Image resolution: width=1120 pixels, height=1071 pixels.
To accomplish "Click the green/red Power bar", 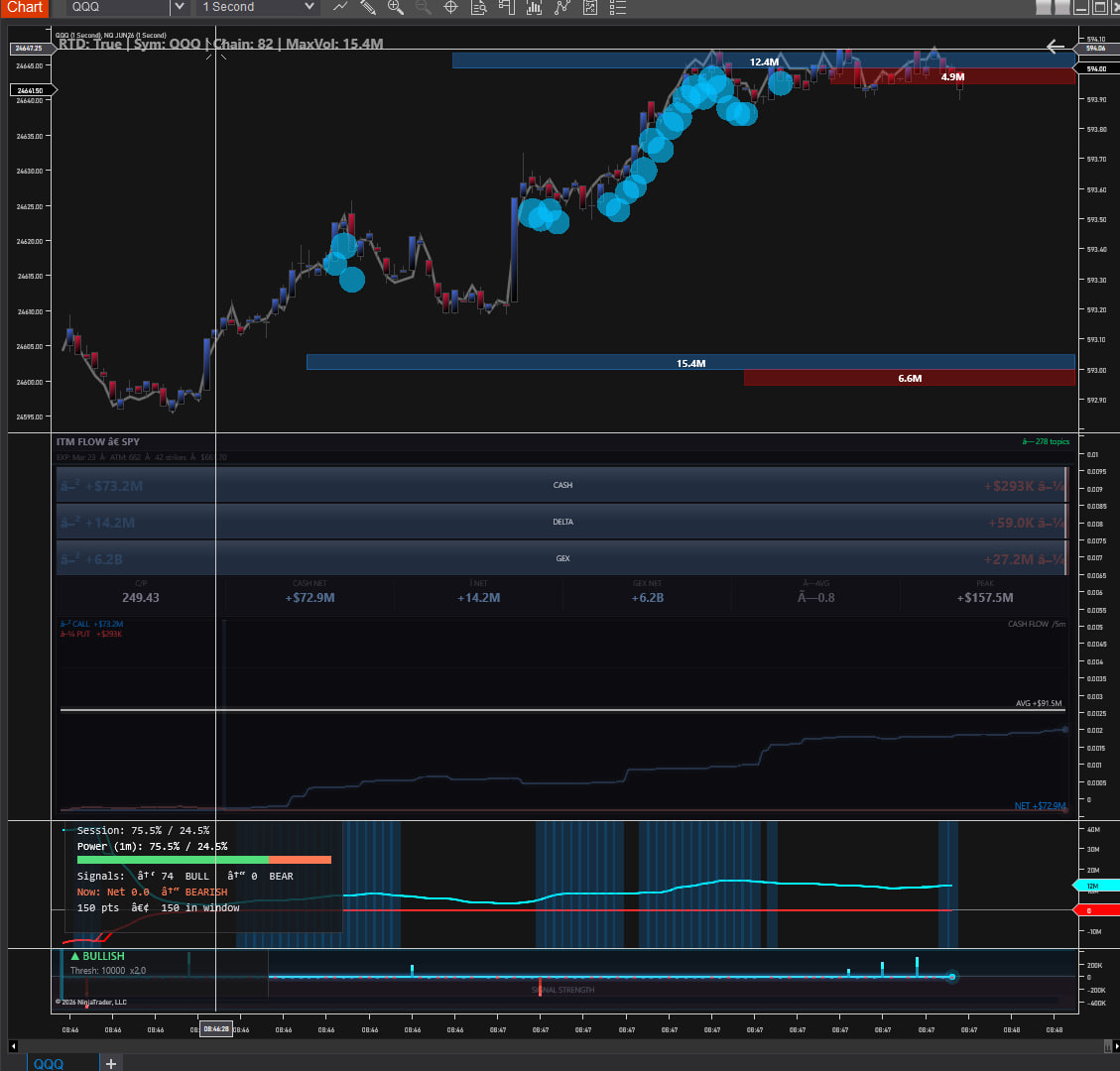I will pyautogui.click(x=203, y=860).
